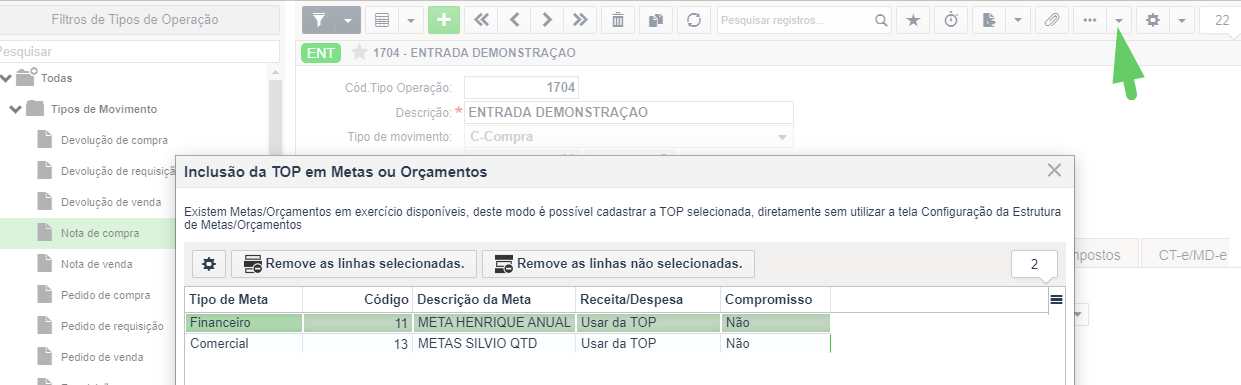Screen dimensions: 1241x385
Task: Click METAS SILVIO QTD cell
Action: (x=494, y=343)
